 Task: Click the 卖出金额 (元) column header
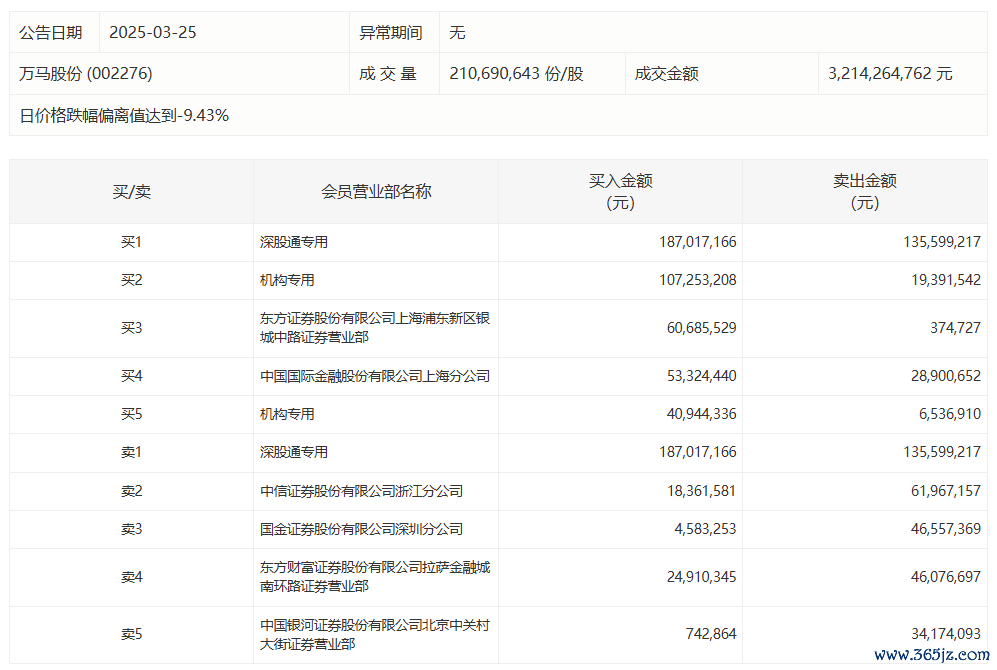(865, 191)
